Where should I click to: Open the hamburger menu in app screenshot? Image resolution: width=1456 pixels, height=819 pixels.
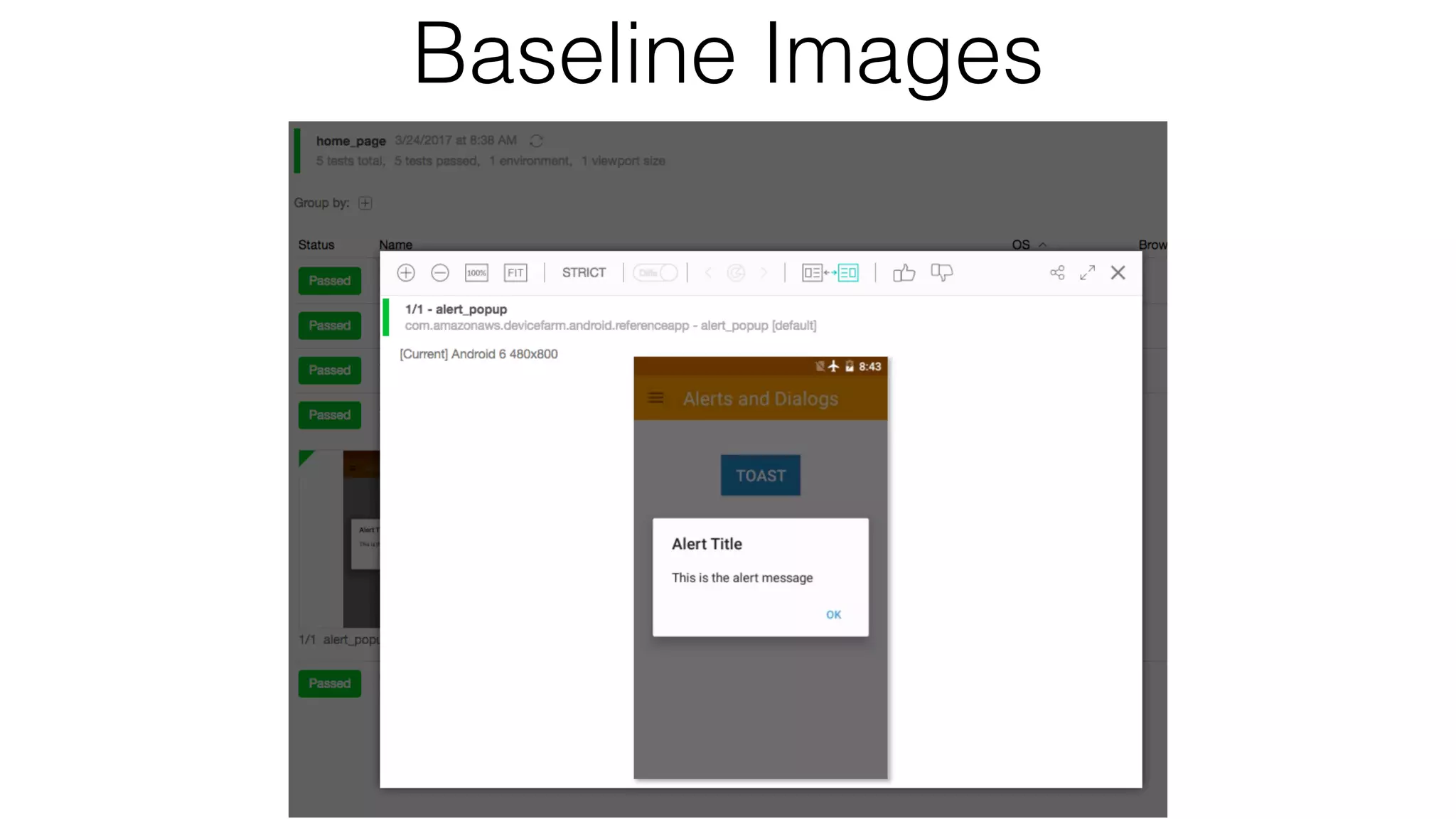[655, 398]
